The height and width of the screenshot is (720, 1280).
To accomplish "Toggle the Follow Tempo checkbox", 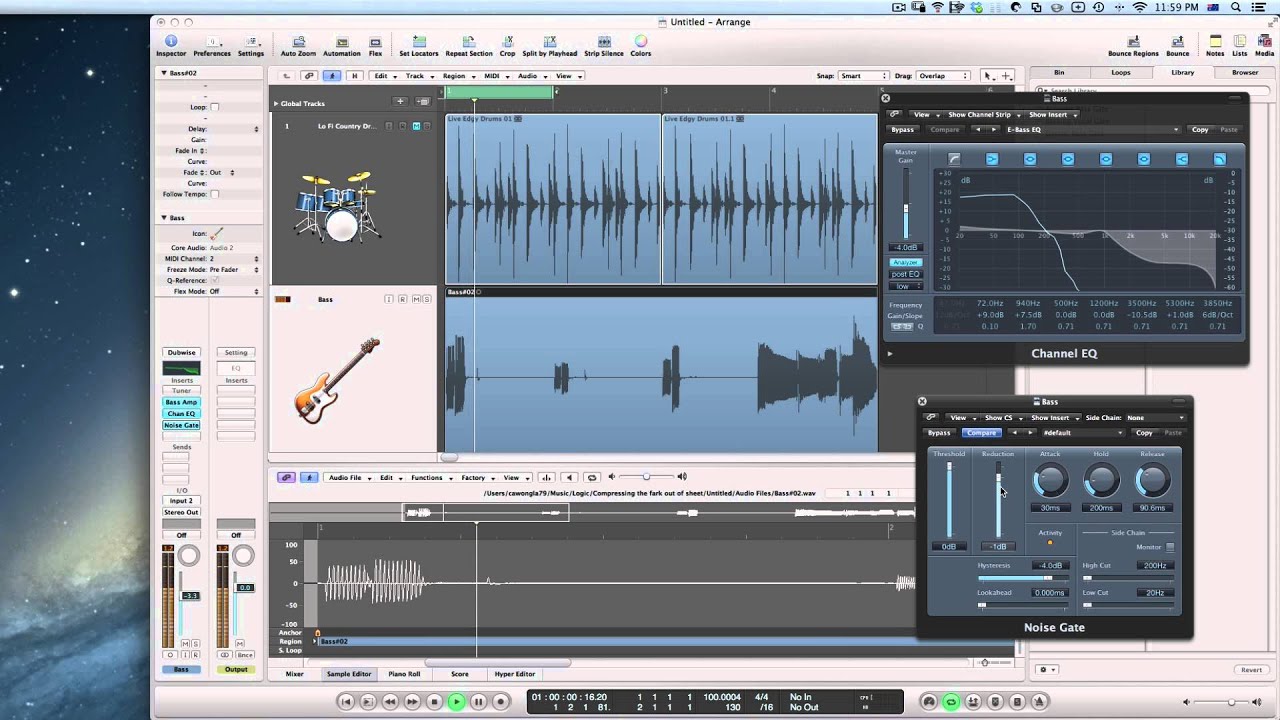I will (214, 194).
